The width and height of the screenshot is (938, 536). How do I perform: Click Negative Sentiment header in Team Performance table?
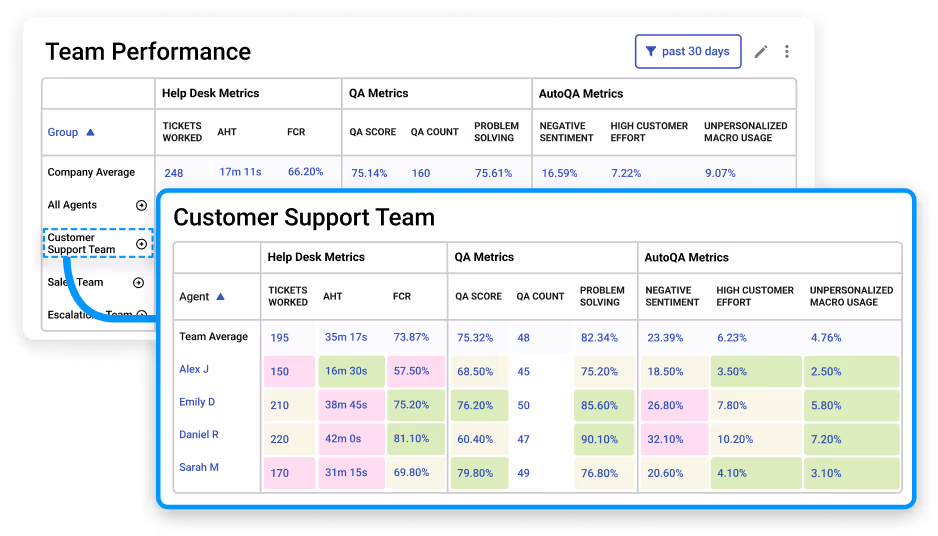[566, 132]
